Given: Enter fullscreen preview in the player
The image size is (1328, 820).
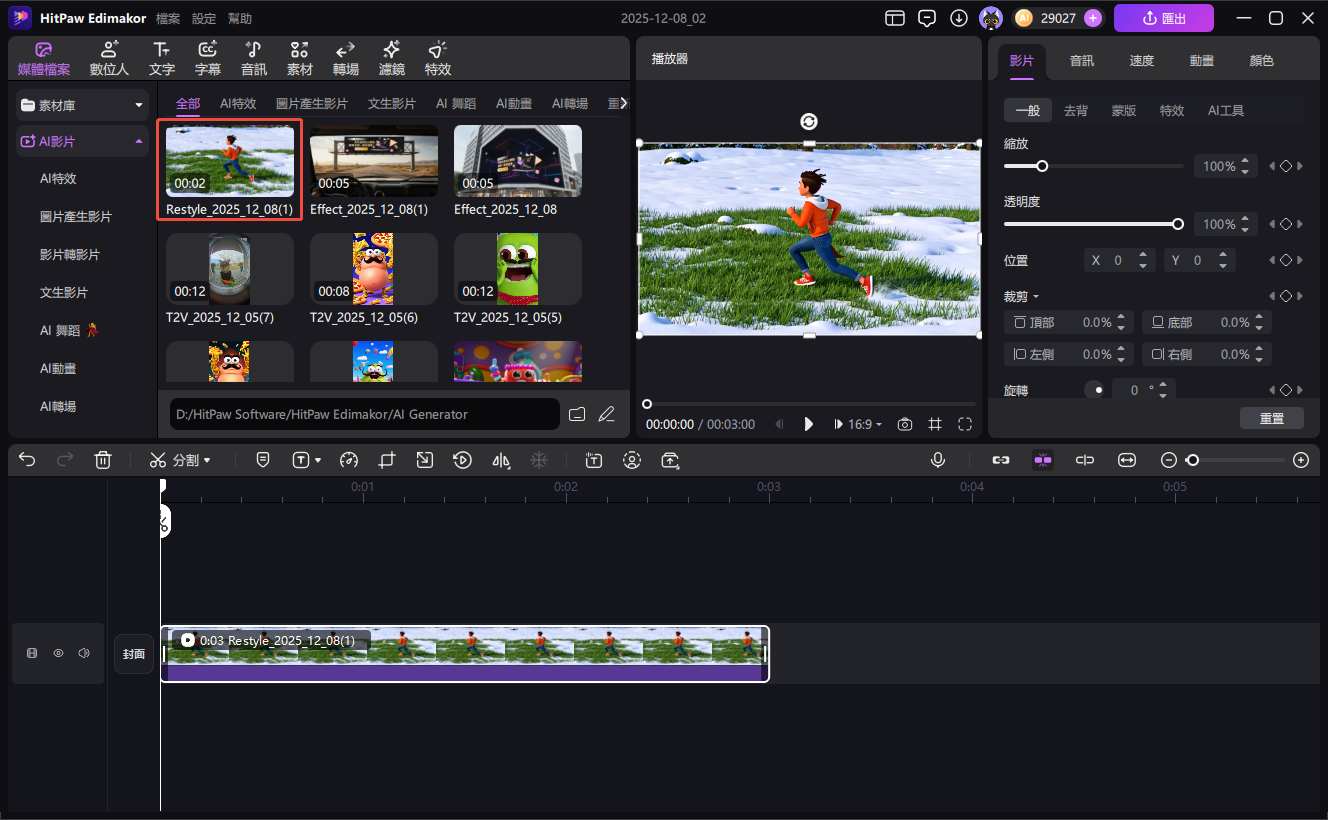Looking at the screenshot, I should (x=965, y=424).
